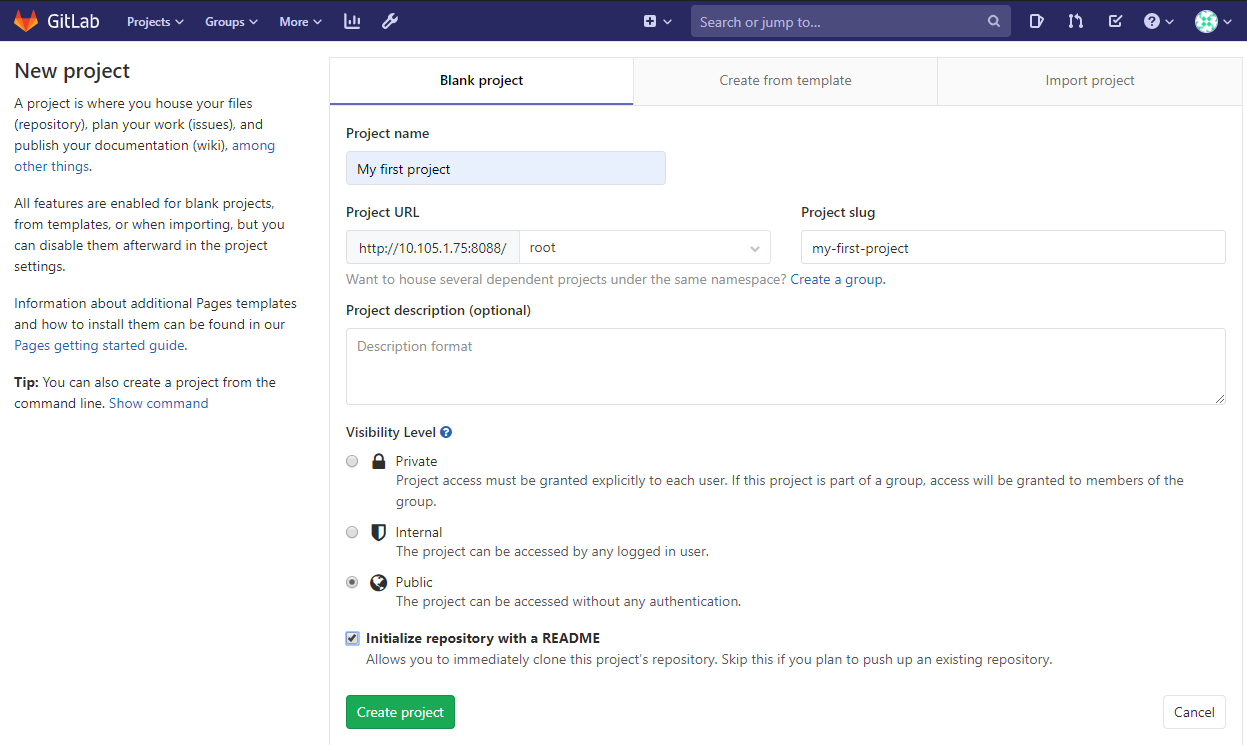The height and width of the screenshot is (745, 1247).
Task: Click the http://10.105.1.75:8088/ URL prefix
Action: [432, 247]
